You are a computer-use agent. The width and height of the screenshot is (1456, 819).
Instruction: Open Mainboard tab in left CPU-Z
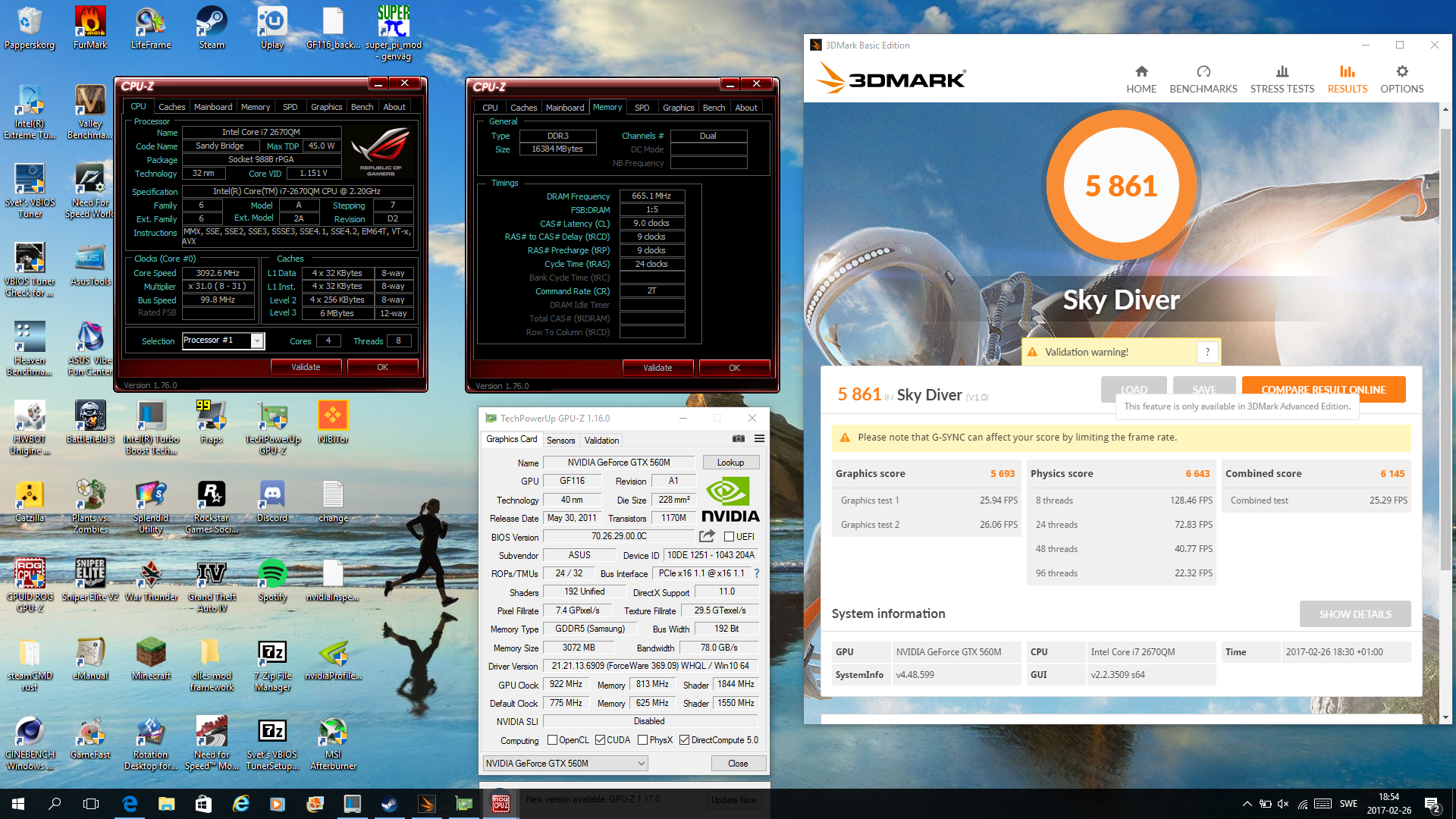click(213, 107)
